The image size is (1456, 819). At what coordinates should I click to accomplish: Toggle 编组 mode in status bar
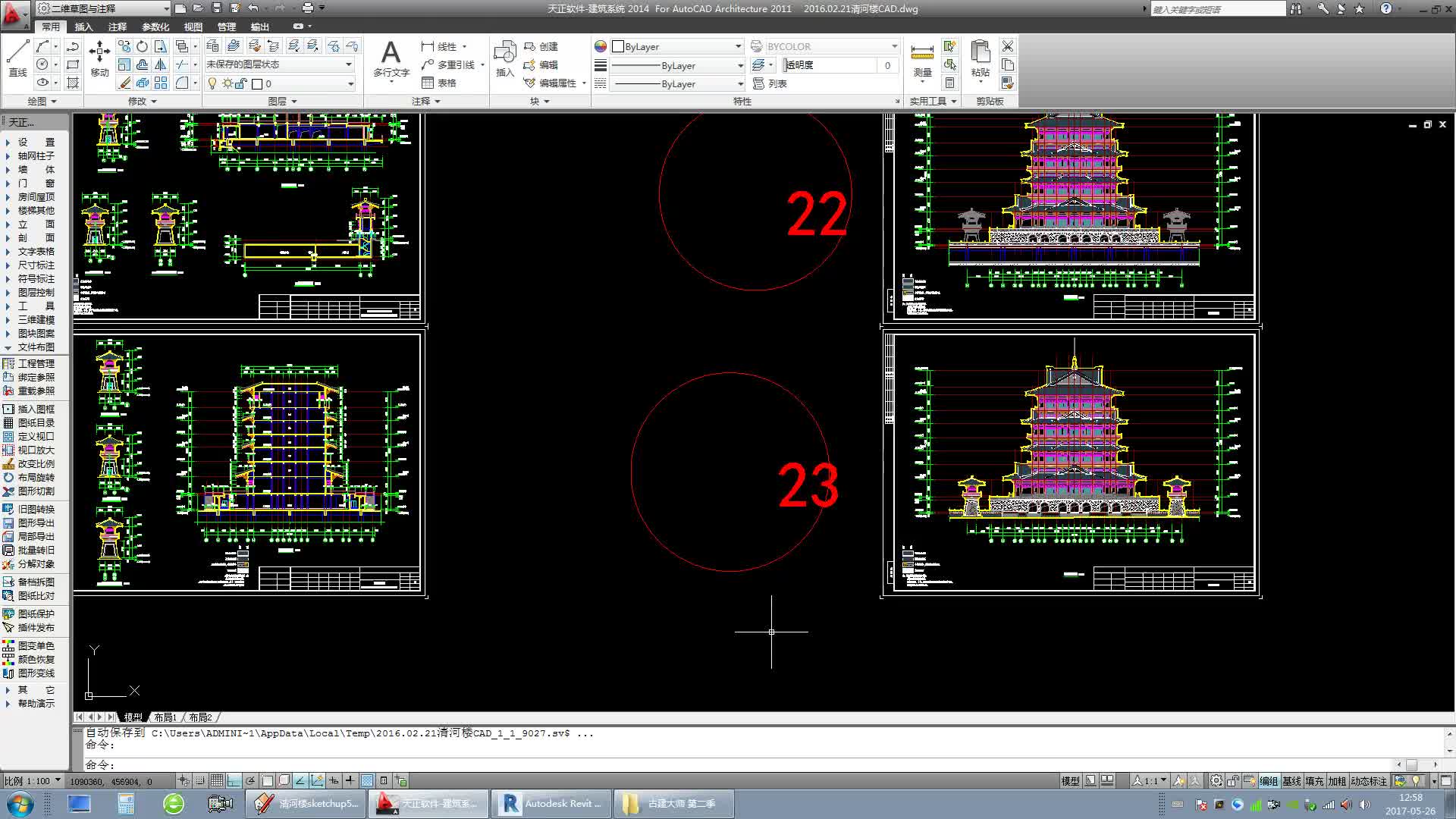[x=1269, y=780]
